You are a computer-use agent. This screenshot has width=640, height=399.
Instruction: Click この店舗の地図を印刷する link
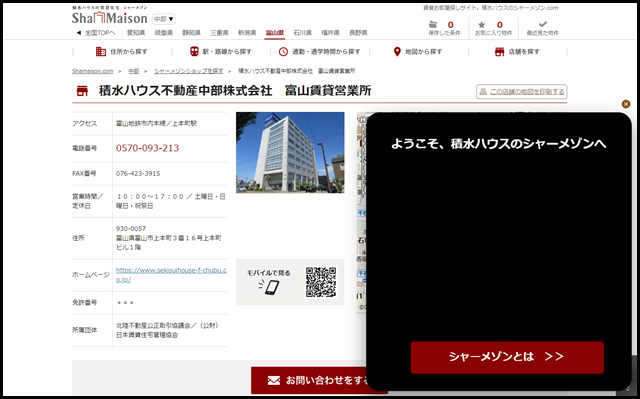coord(527,91)
